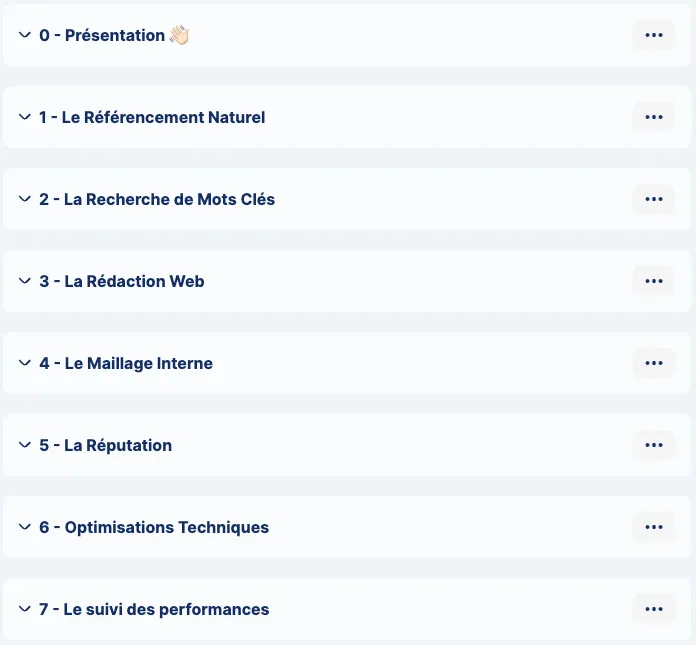Image resolution: width=696 pixels, height=645 pixels.
Task: Open more menu for Le suivi des performances
Action: click(653, 609)
